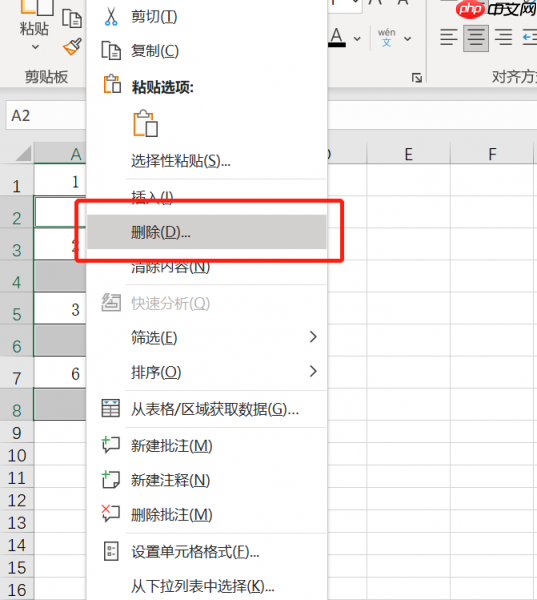Select column A header
537x600 pixels.
60,154
